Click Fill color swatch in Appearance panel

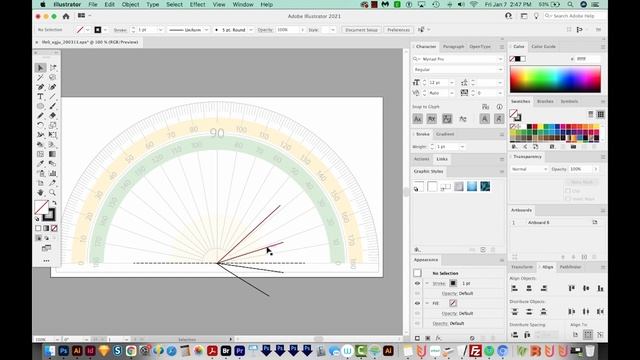(x=453, y=303)
